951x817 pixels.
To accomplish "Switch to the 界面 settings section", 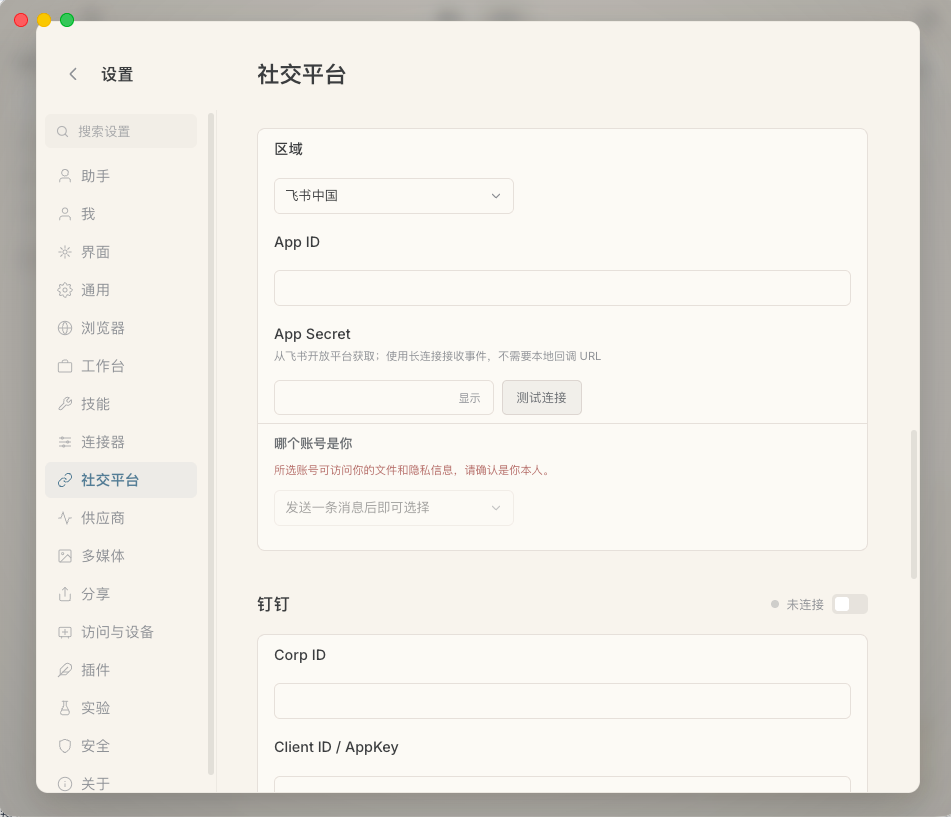I will click(x=121, y=252).
